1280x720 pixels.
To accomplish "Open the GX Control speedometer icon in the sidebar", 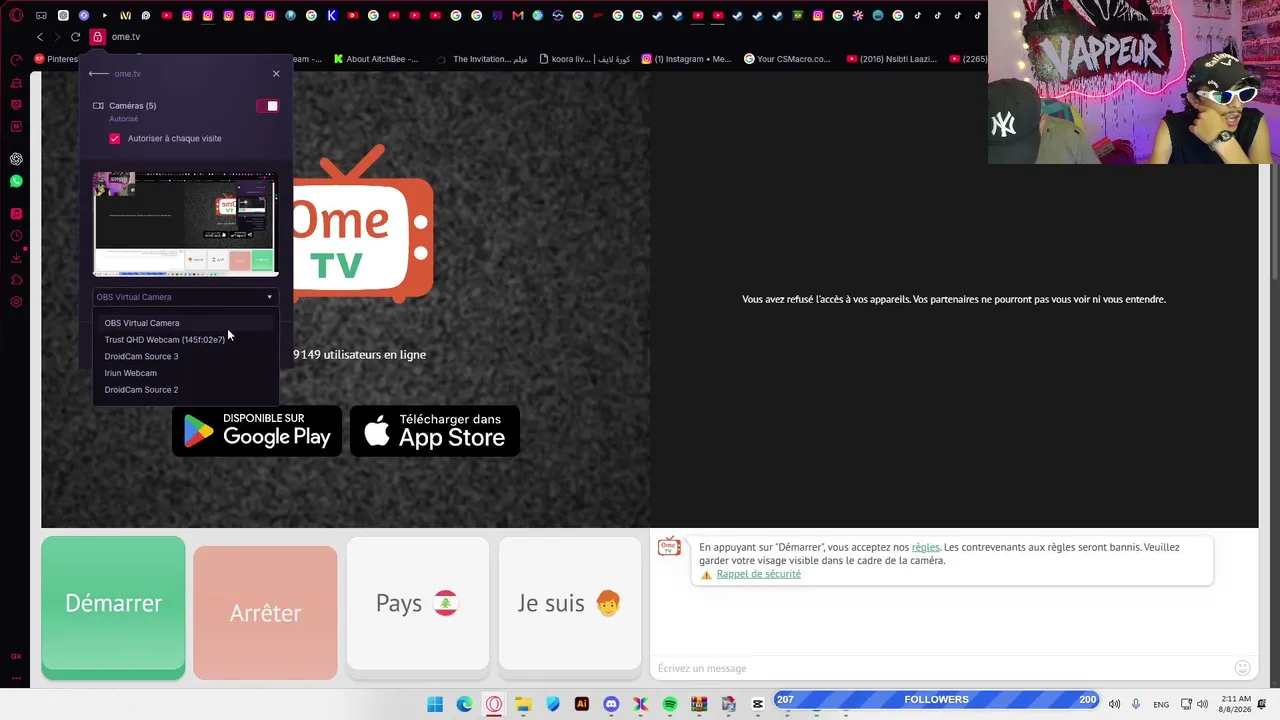I will click(16, 60).
